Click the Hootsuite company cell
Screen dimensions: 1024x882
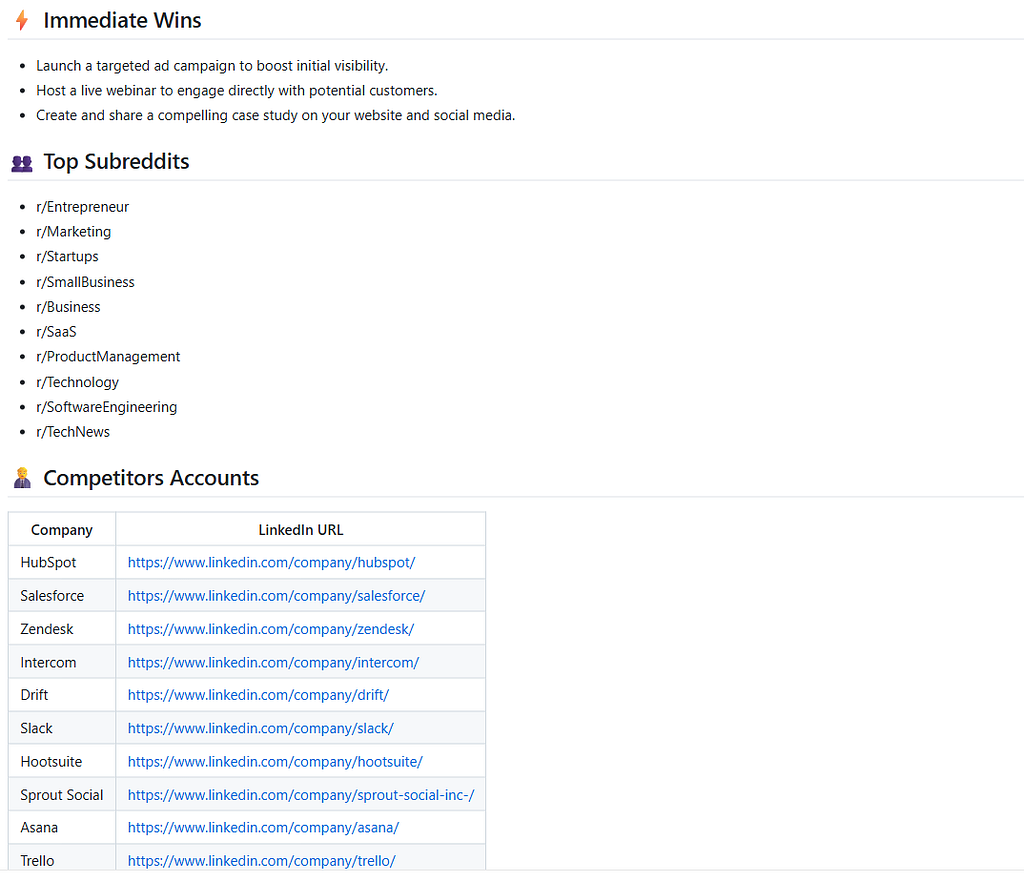[x=62, y=762]
